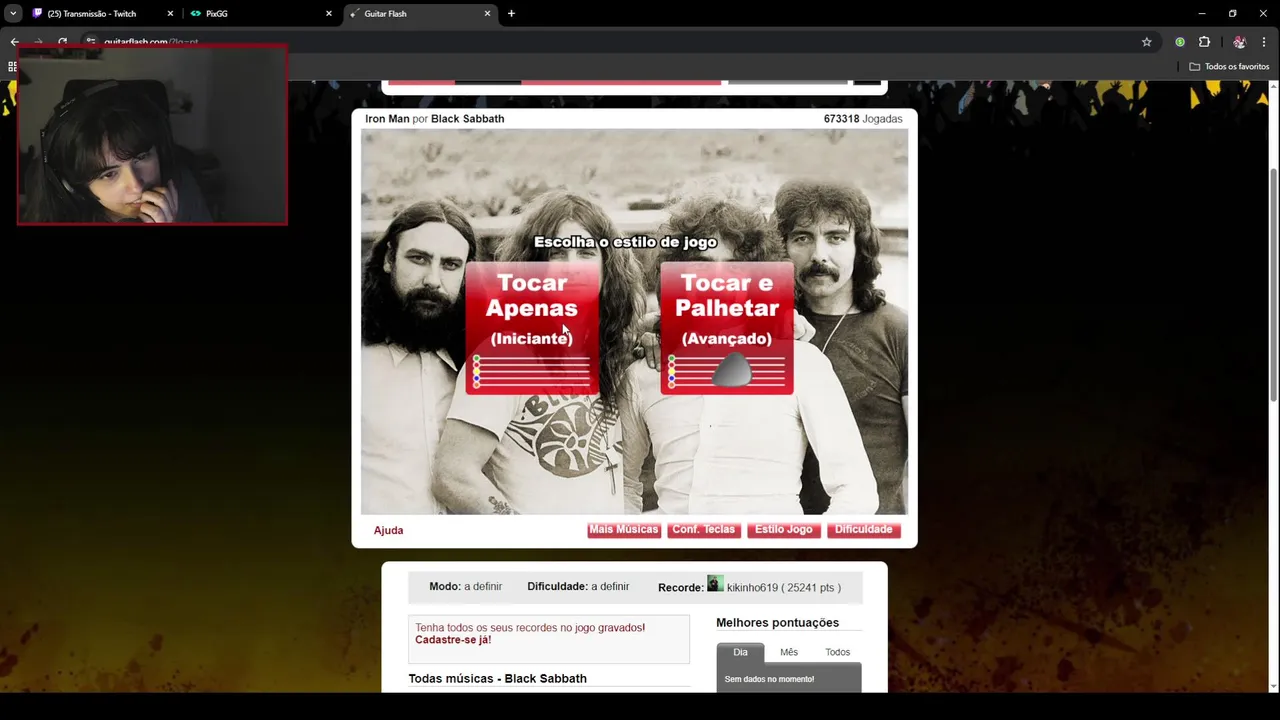Screen dimensions: 1280x720
Task: Go back with the browser back arrow
Action: click(x=14, y=42)
